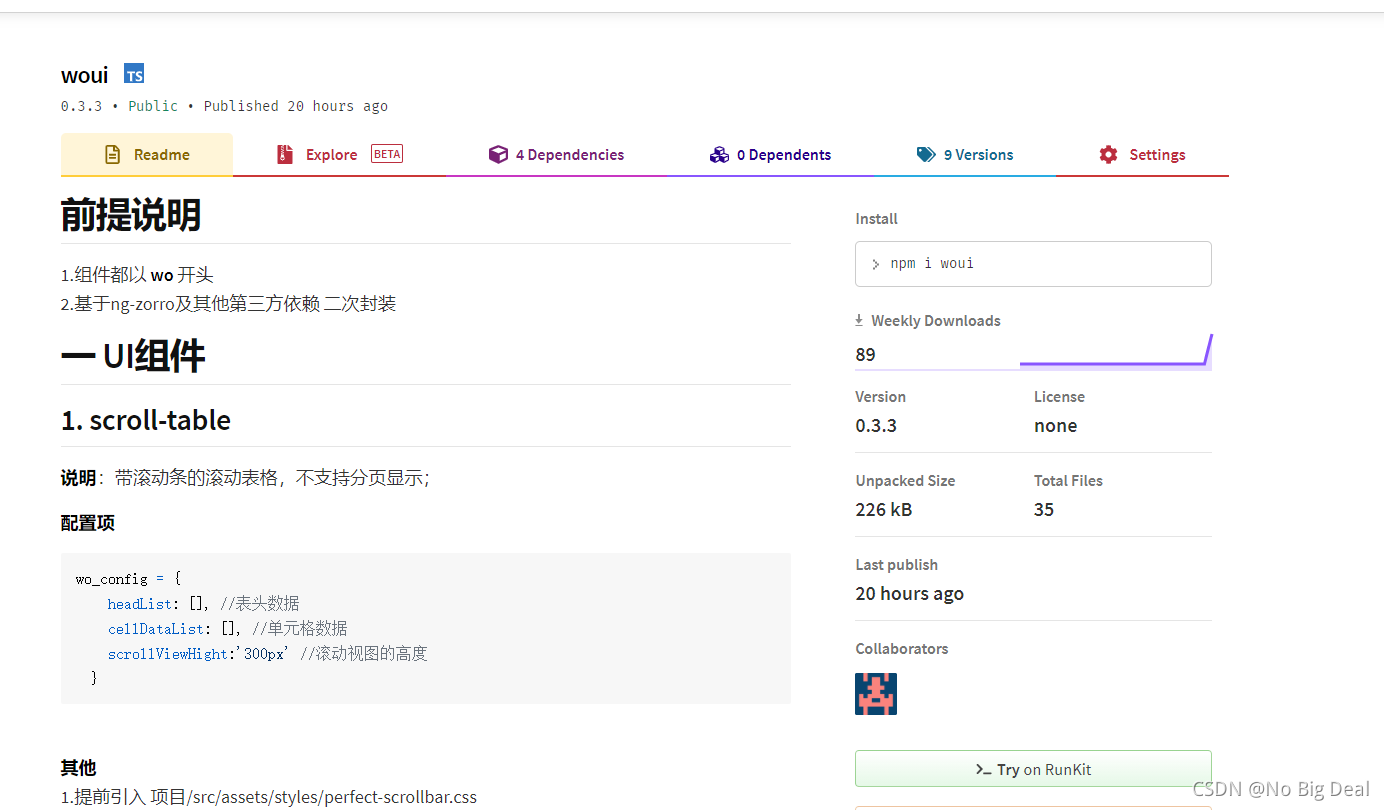Screen dimensions: 1384x810
Task: Click the headList code line
Action: coord(203,604)
